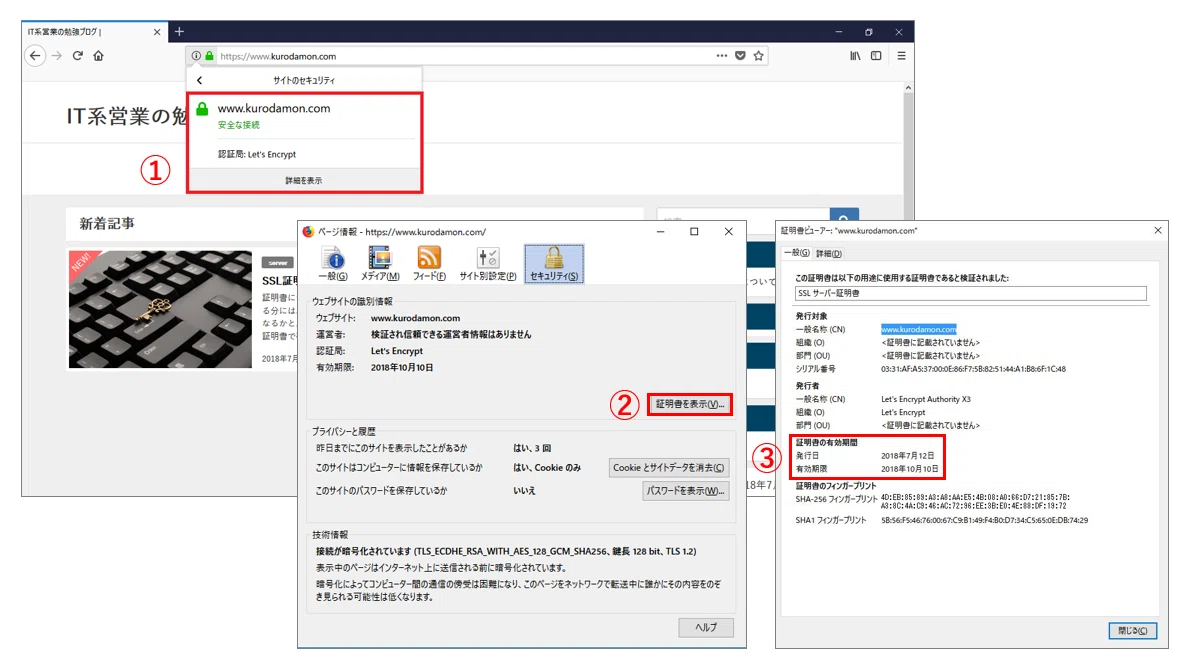Switch to 一般 tab in certificate viewer
Image resolution: width=1190 pixels, height=665 pixels.
coord(796,253)
